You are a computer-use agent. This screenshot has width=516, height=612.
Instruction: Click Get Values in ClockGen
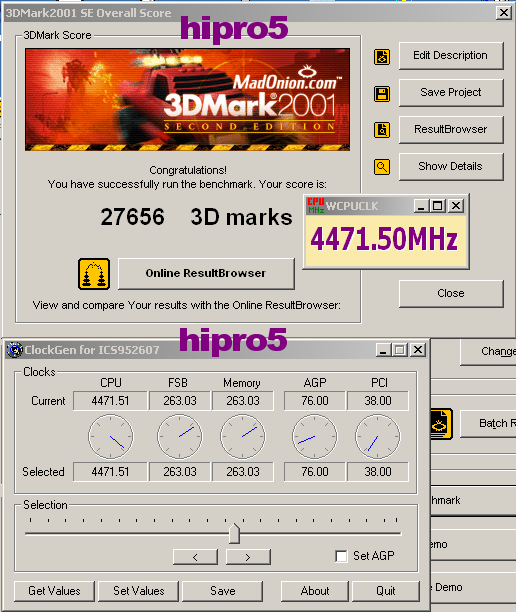(54, 591)
